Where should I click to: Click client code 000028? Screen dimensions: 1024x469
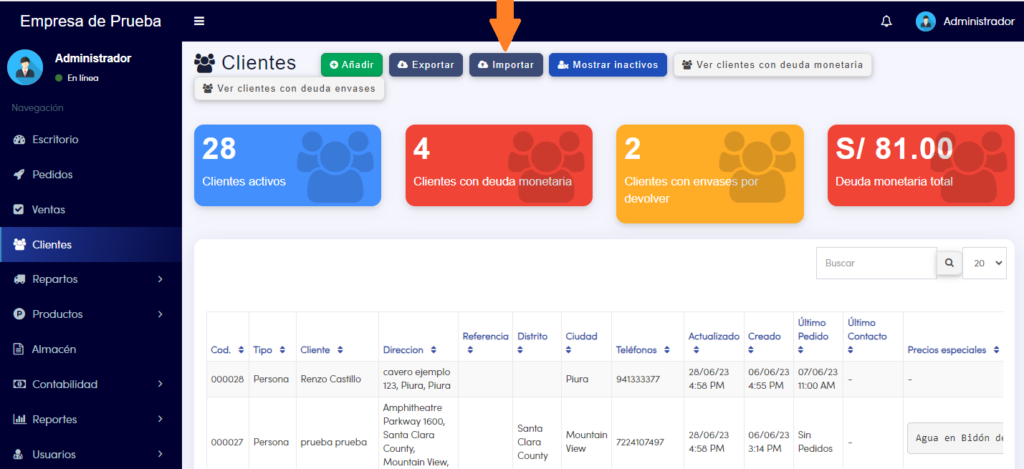pos(227,379)
